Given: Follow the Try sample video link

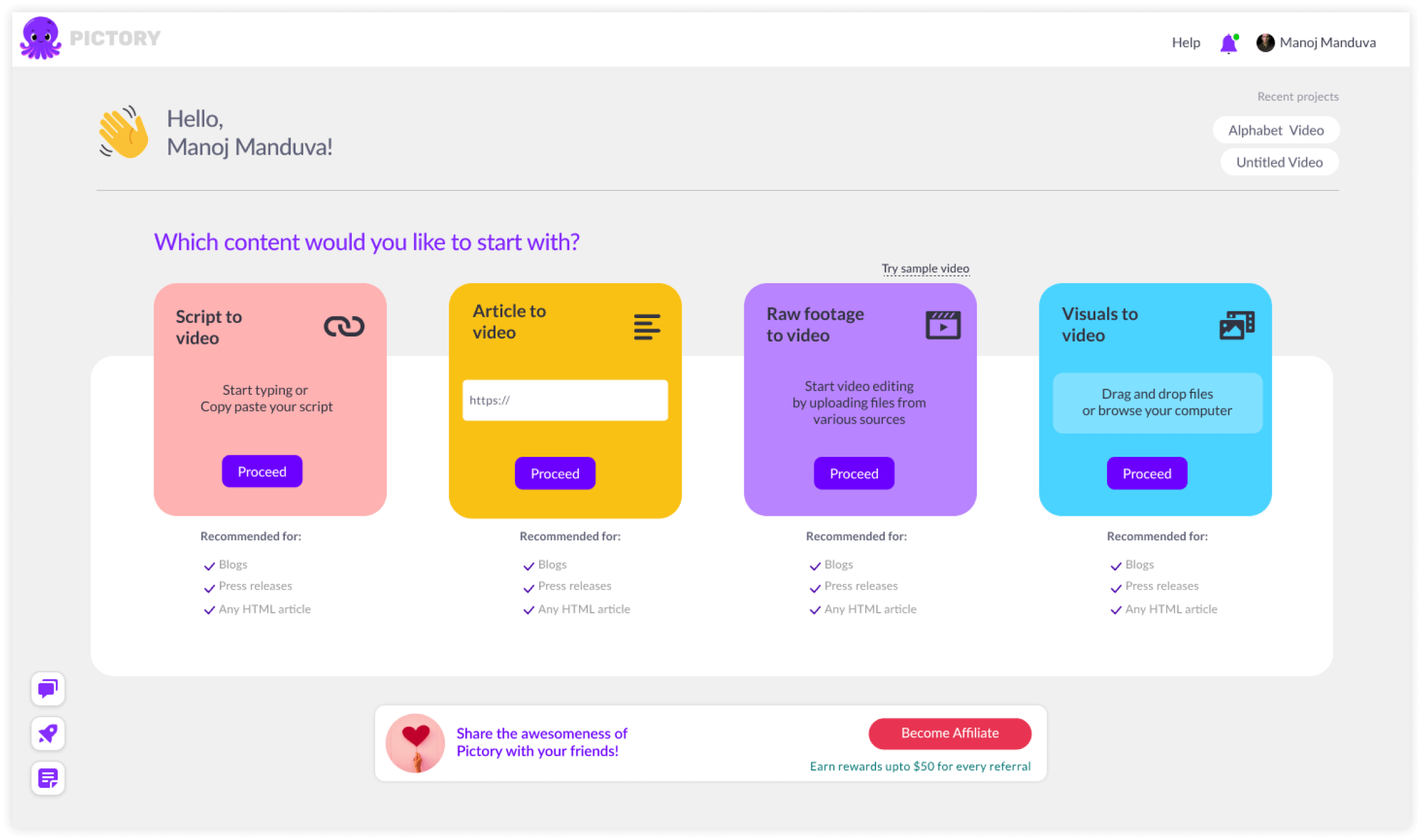Looking at the screenshot, I should pos(925,268).
